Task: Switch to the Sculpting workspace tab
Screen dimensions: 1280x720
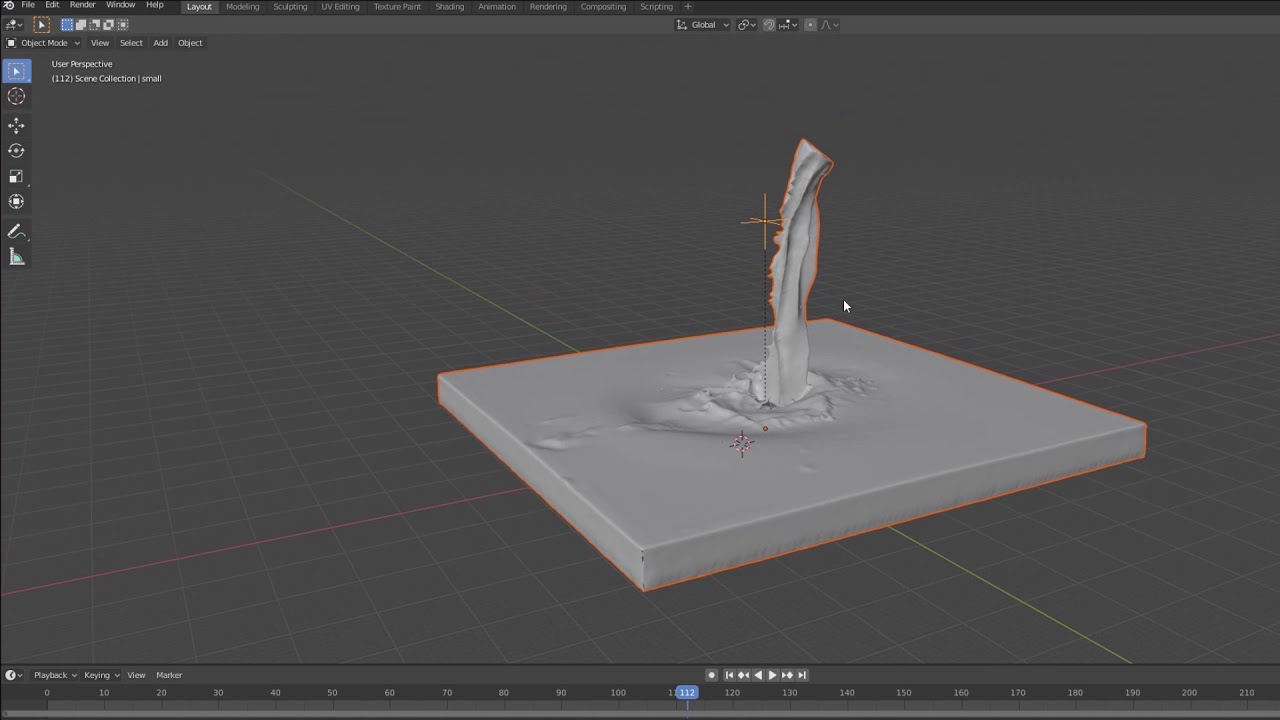Action: (x=290, y=7)
